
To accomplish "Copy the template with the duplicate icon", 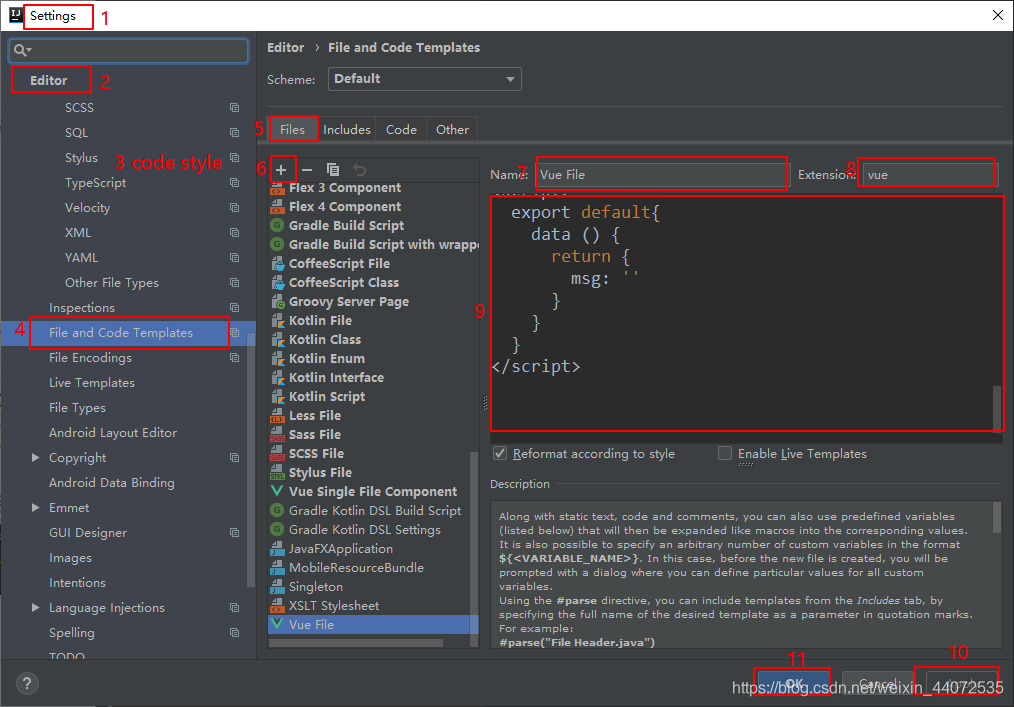I will [333, 170].
